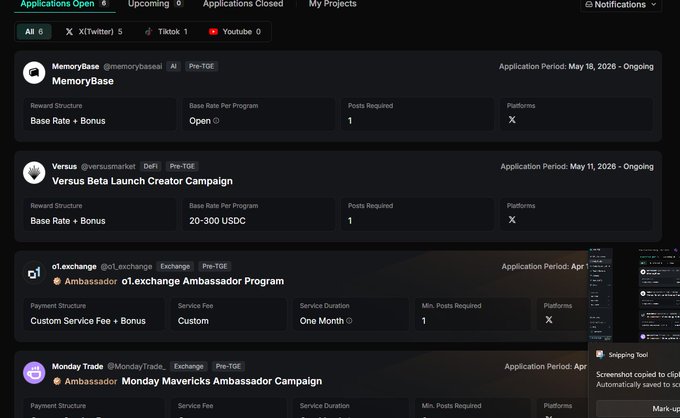The width and height of the screenshot is (680, 418).
Task: Click 'Screenshot copied to' toast message
Action: click(638, 375)
